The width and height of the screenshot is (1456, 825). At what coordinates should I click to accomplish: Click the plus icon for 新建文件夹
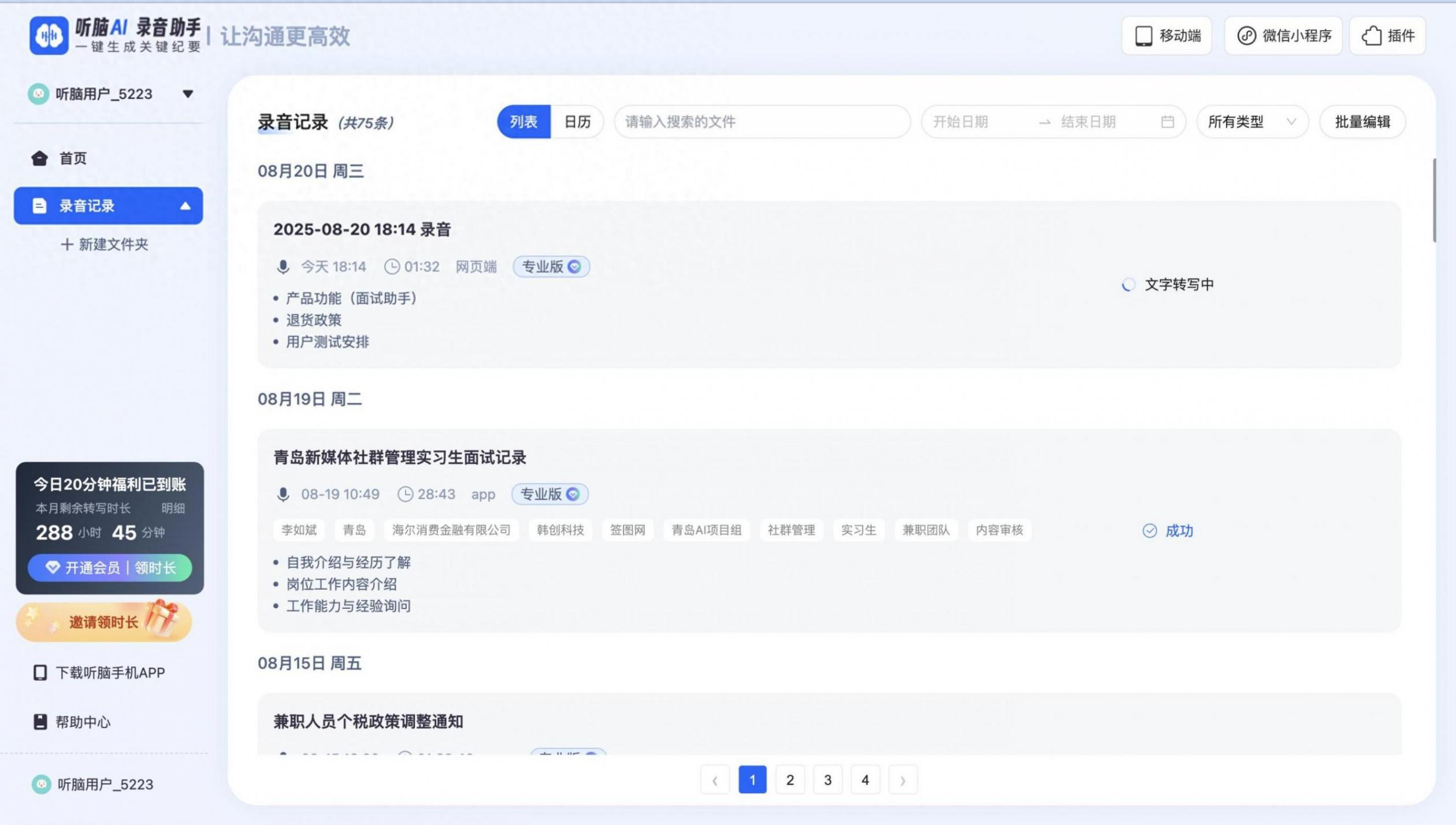[67, 244]
